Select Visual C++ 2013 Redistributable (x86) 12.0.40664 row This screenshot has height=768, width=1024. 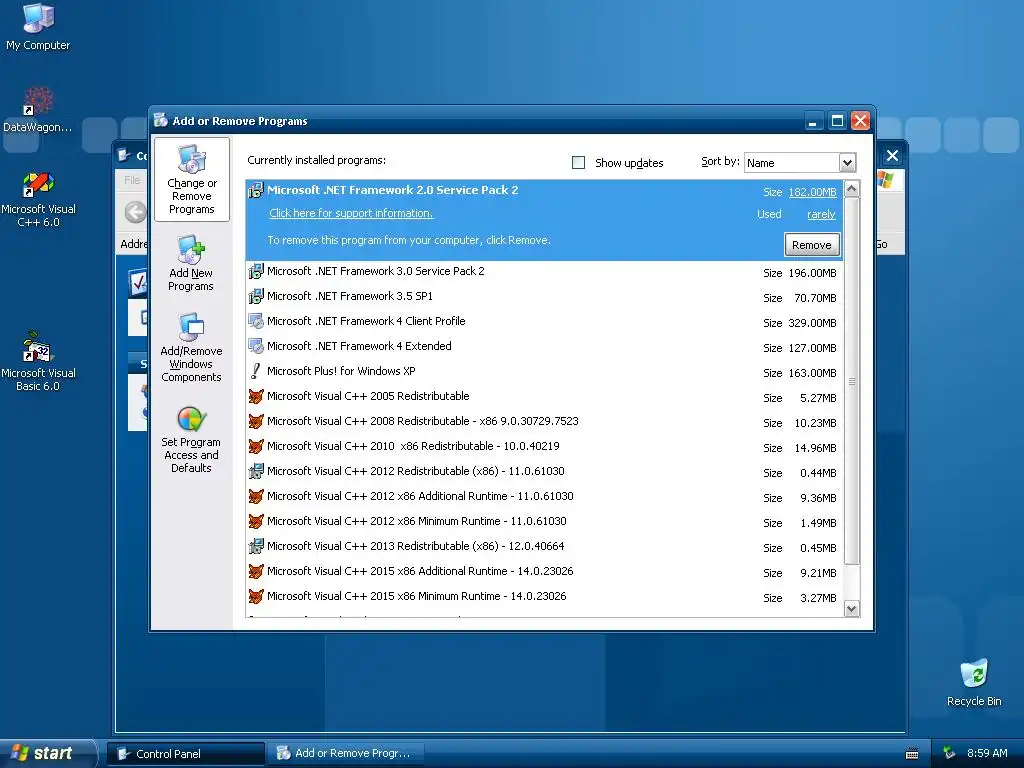point(545,547)
